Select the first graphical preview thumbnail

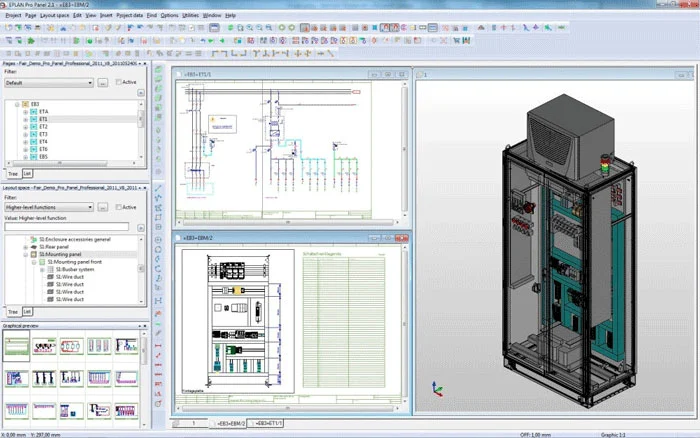[x=17, y=346]
